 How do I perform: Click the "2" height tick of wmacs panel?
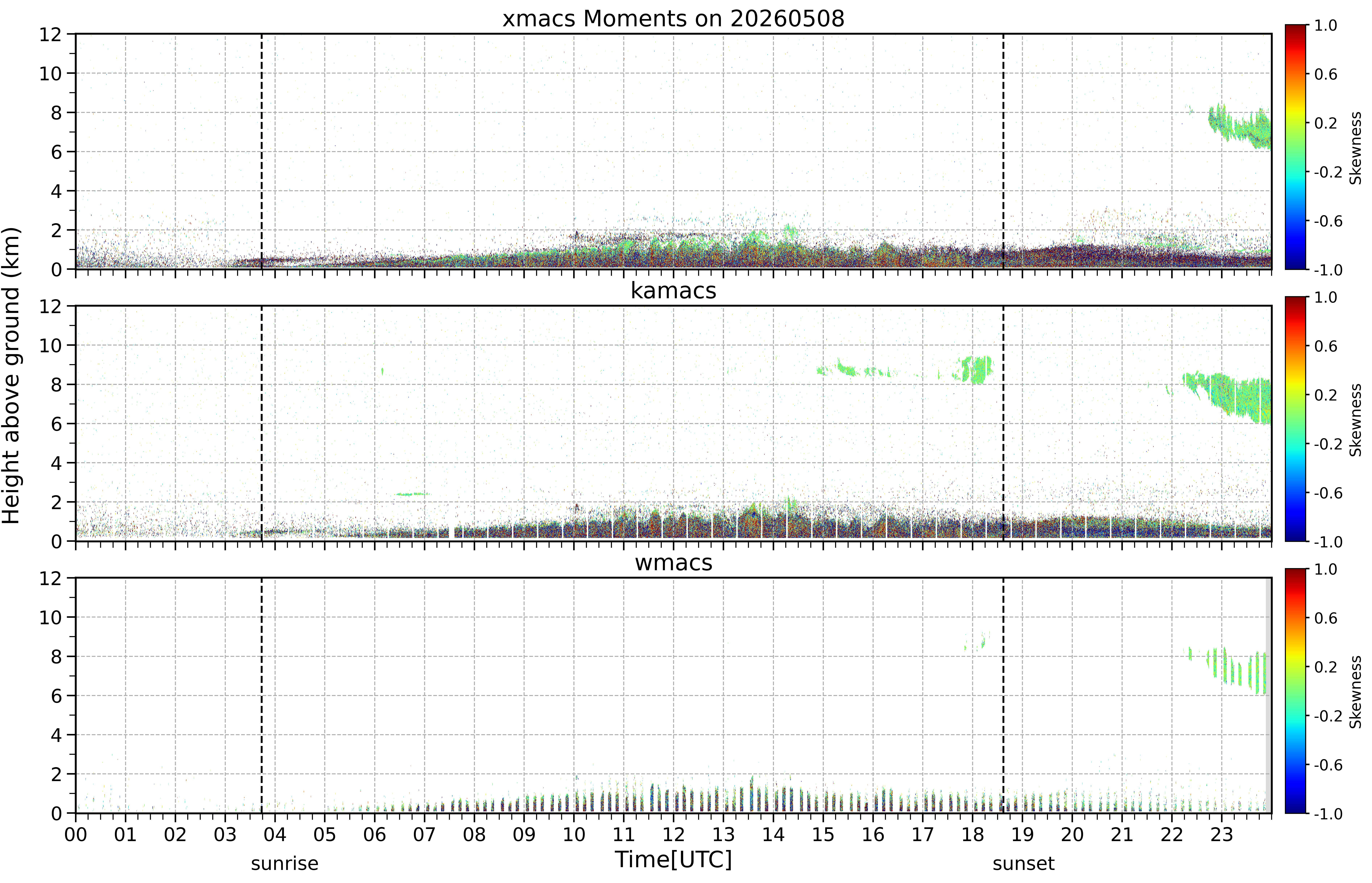(56, 775)
